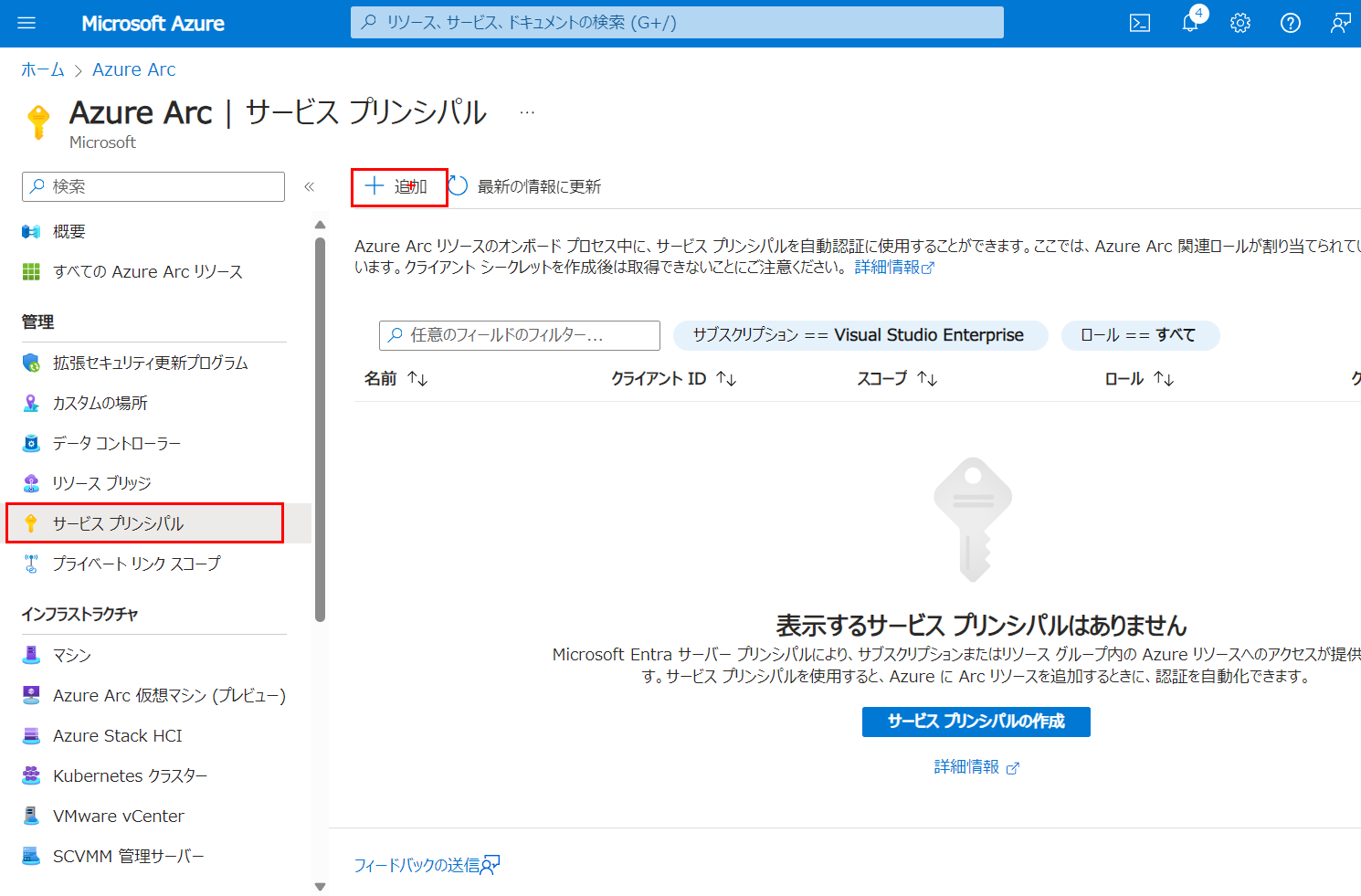Focus the sidebar 検索 field

coord(153,186)
